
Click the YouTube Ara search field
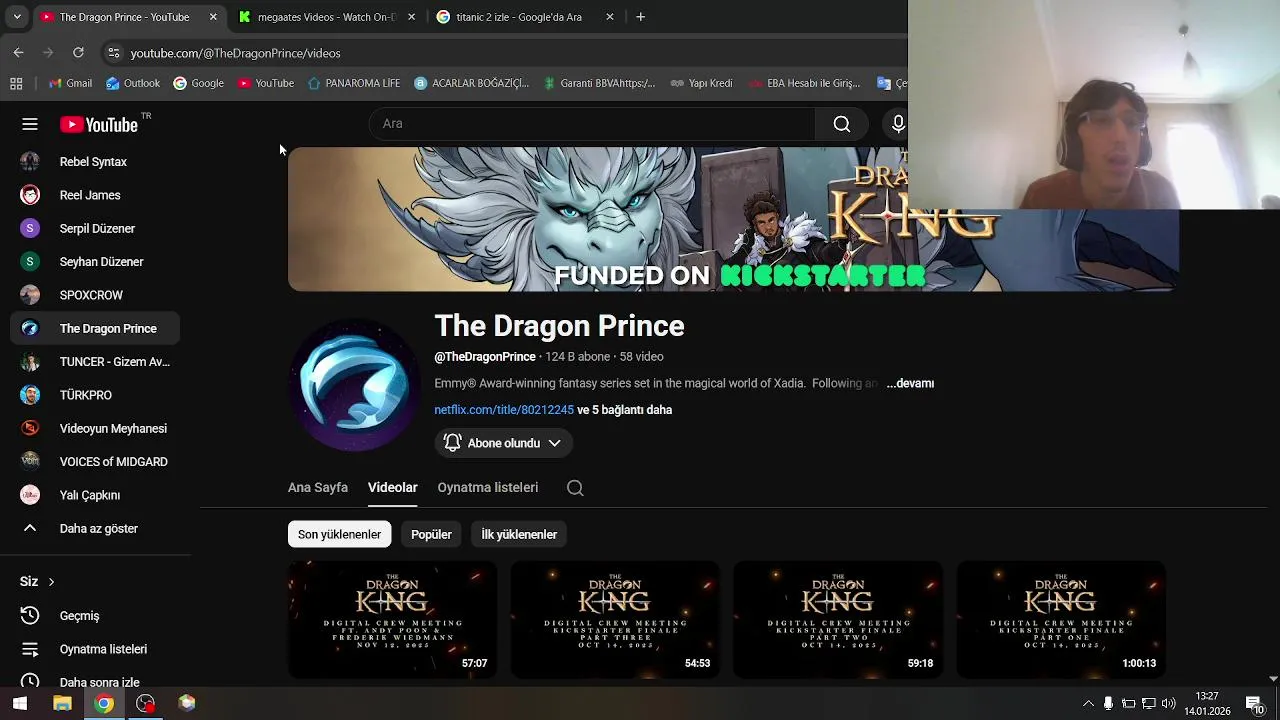[592, 124]
